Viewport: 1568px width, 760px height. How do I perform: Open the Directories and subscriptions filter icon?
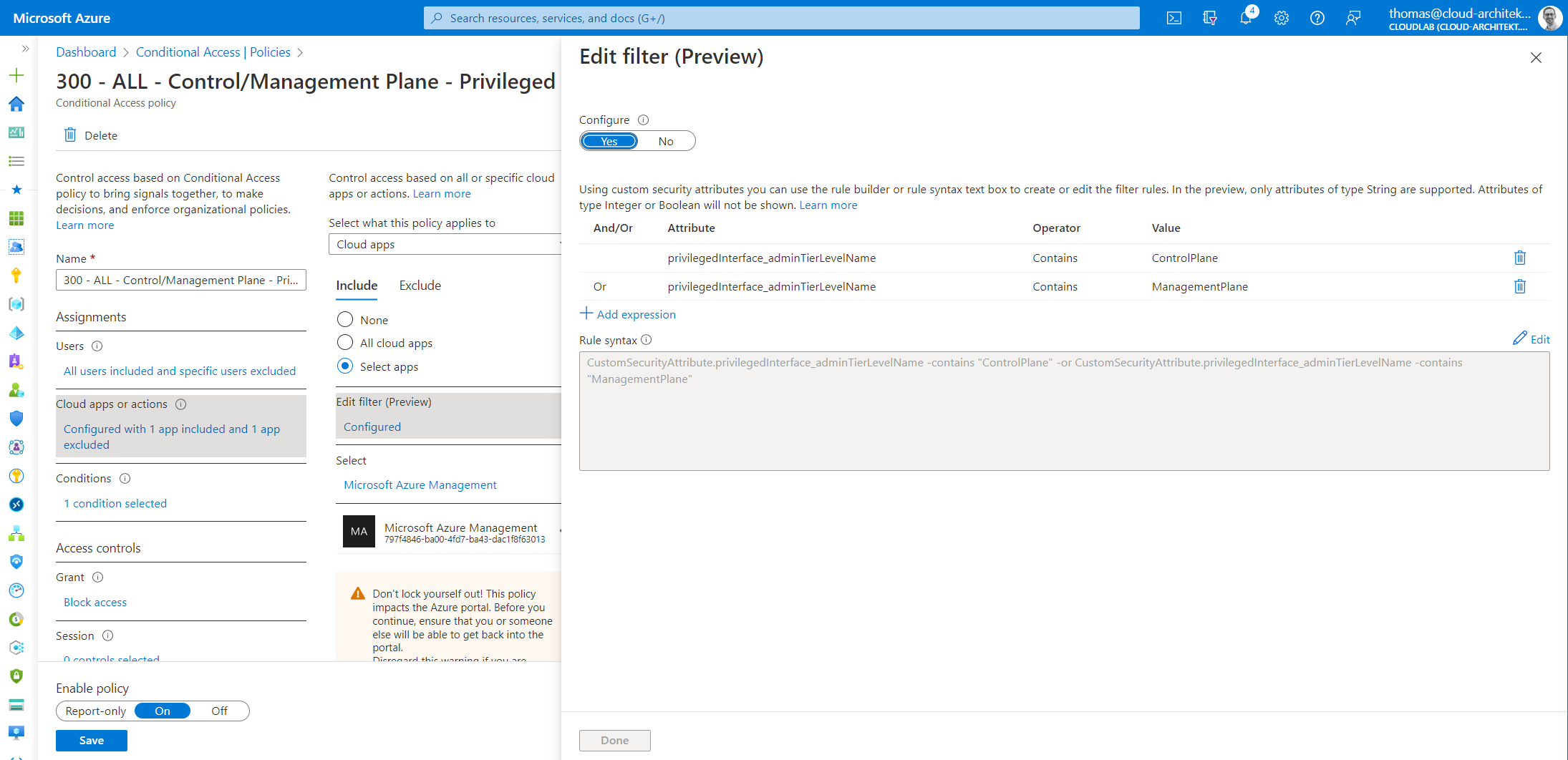tap(1210, 18)
